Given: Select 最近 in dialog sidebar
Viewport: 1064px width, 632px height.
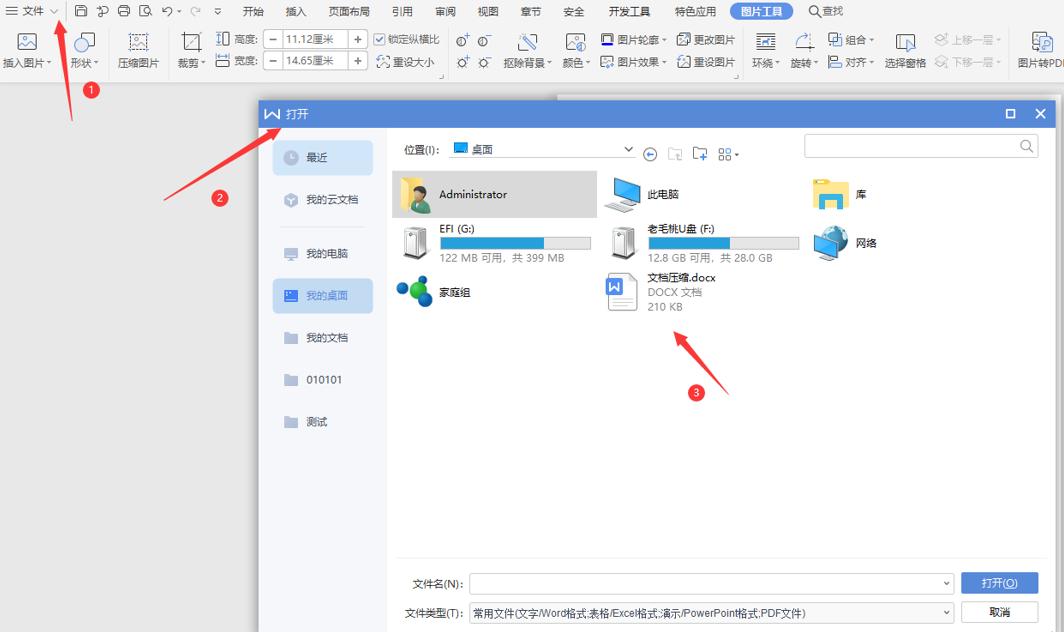Looking at the screenshot, I should pos(323,157).
